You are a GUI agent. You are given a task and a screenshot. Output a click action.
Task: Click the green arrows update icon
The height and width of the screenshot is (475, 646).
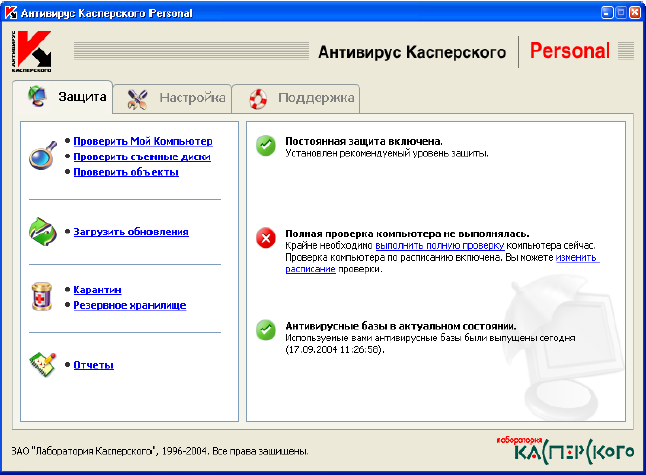point(43,232)
